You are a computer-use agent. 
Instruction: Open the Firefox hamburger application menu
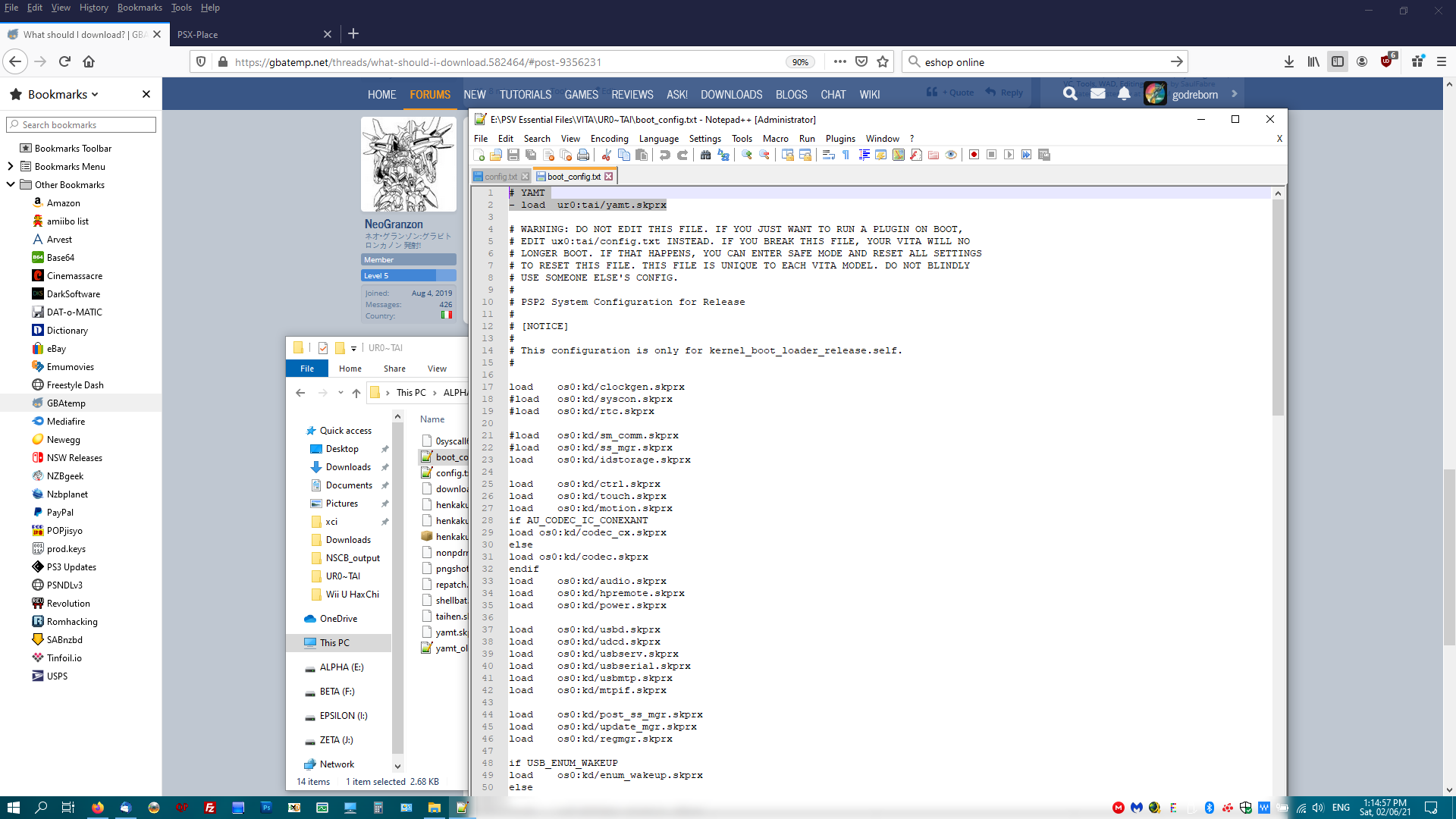click(x=1442, y=62)
